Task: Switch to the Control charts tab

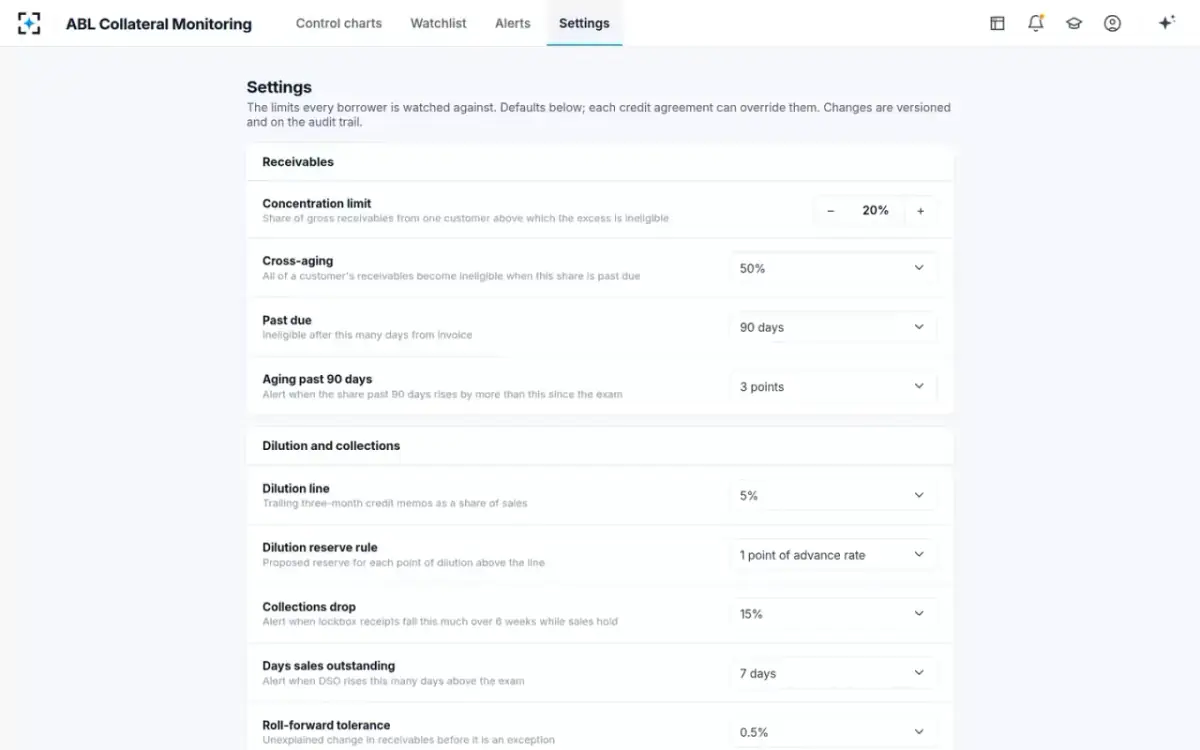Action: click(x=339, y=23)
